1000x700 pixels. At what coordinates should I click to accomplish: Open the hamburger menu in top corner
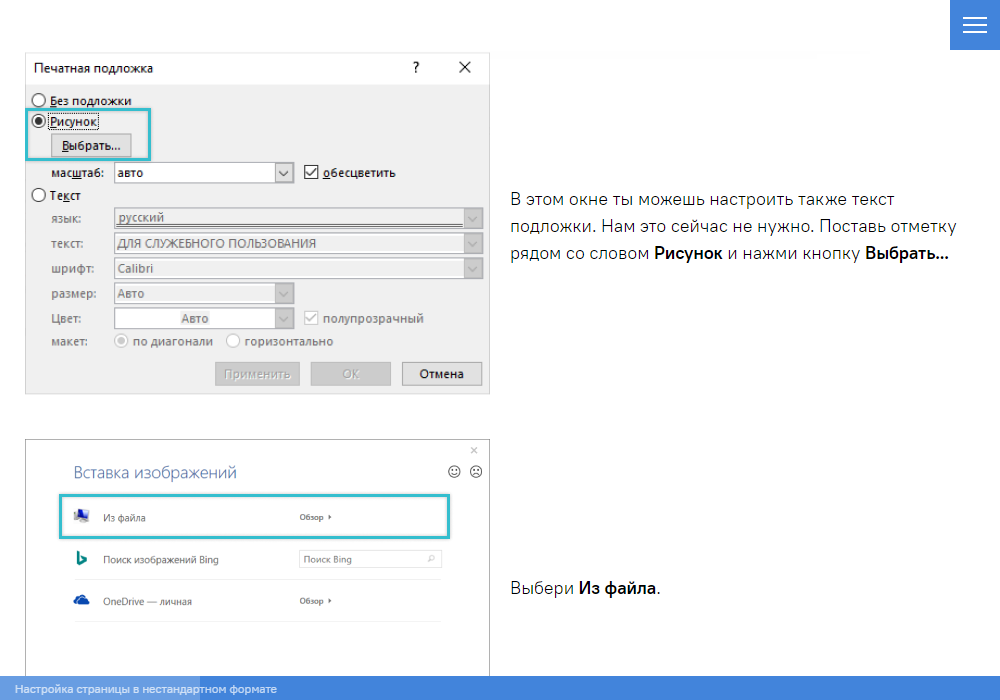coord(974,25)
